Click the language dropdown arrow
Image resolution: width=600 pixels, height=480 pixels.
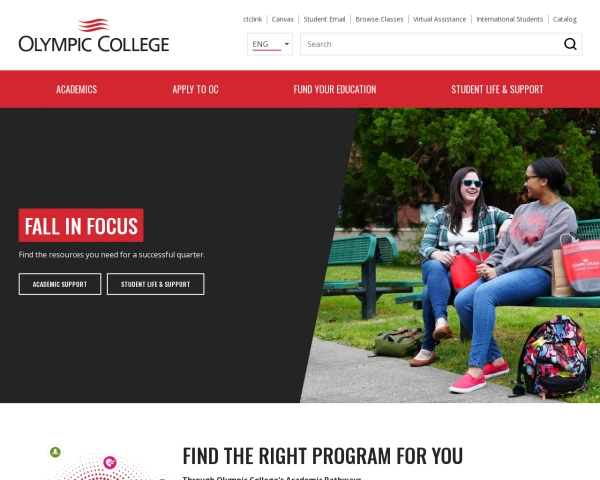(287, 44)
